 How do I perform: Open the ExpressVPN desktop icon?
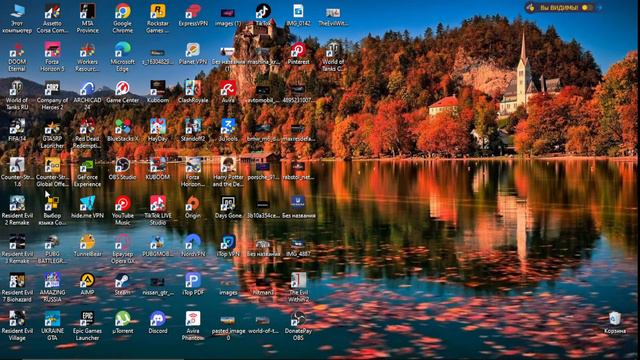pos(193,16)
